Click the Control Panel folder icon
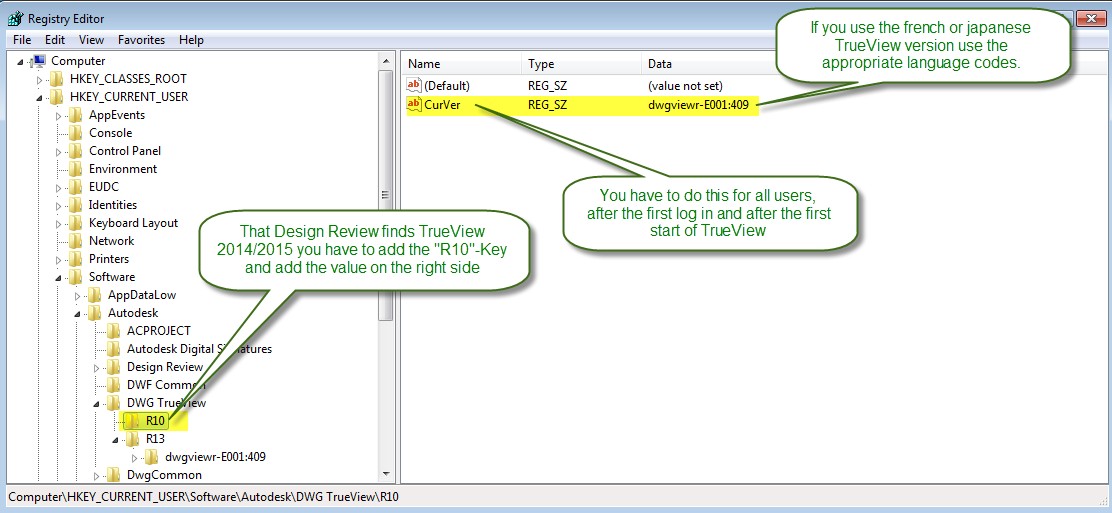1112x513 pixels. coord(77,150)
